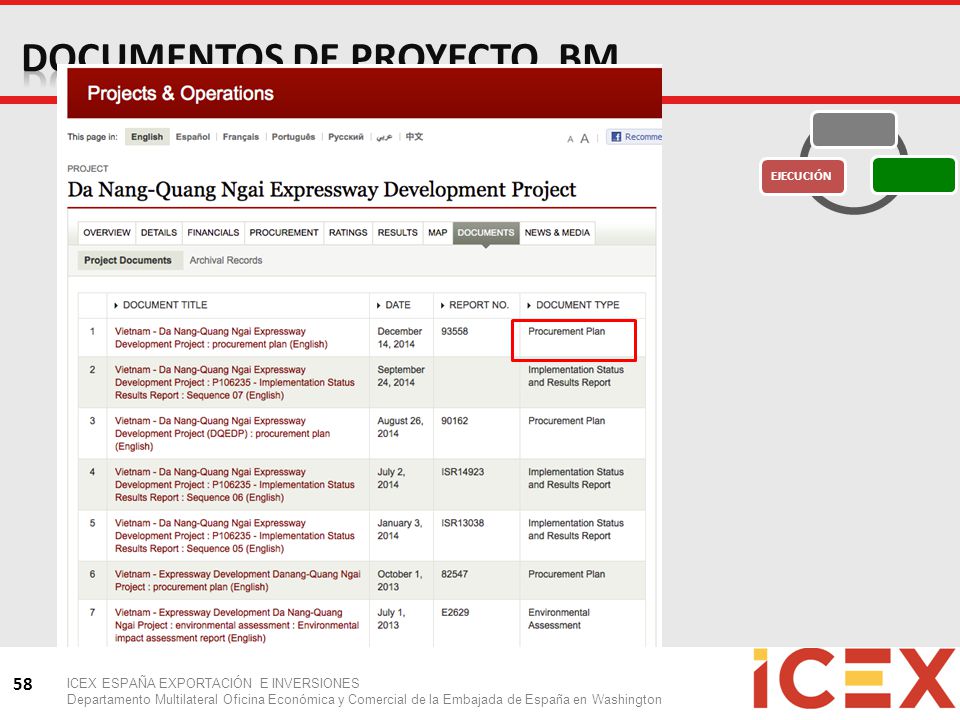Switch page language to Español
The height and width of the screenshot is (720, 960).
tap(193, 137)
